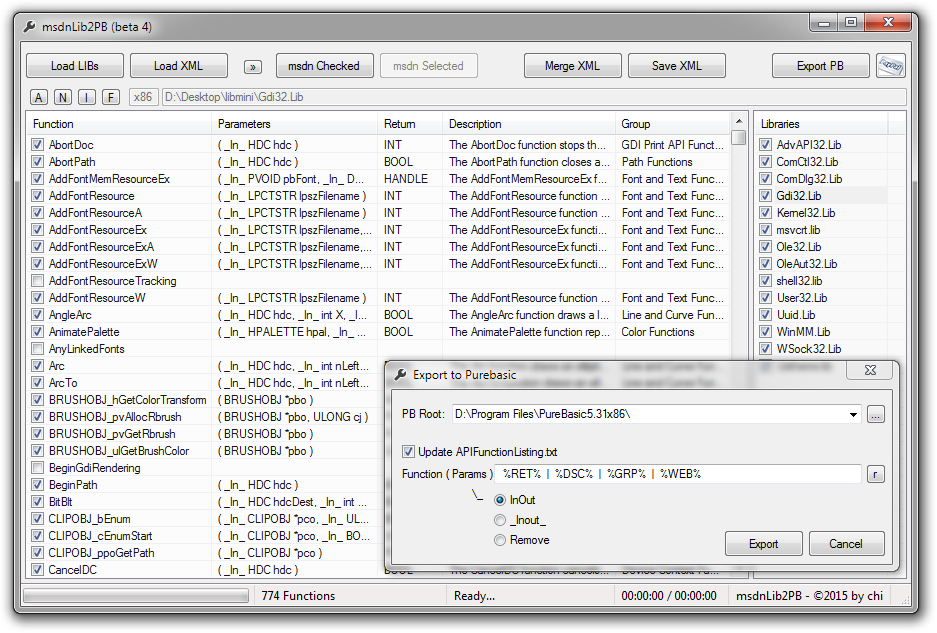This screenshot has height=633, width=937.
Task: Uncheck the AngleArc function checkbox
Action: [x=38, y=315]
